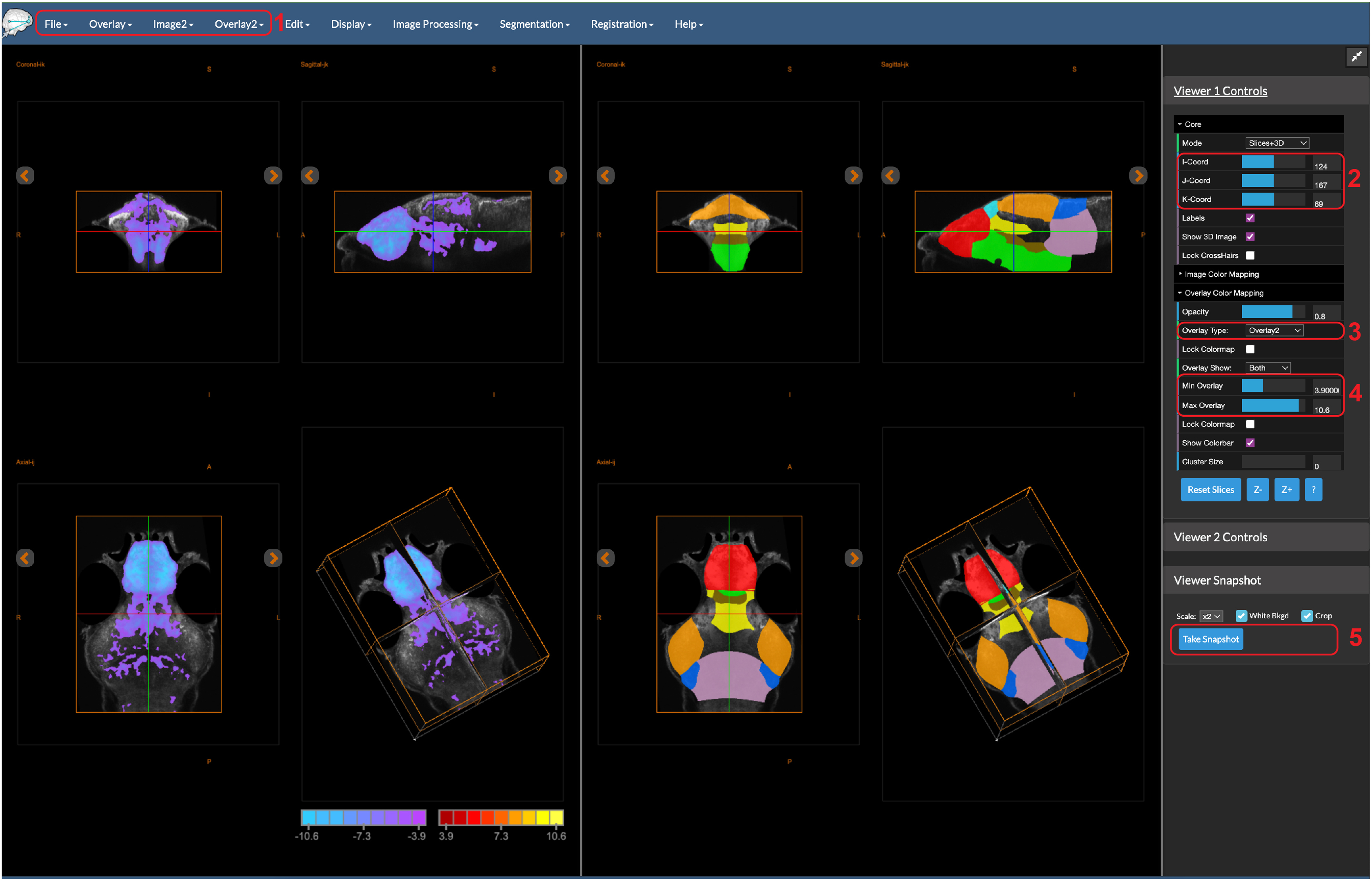Open the Overlay2 menu
The height and width of the screenshot is (881, 1372).
[x=237, y=24]
